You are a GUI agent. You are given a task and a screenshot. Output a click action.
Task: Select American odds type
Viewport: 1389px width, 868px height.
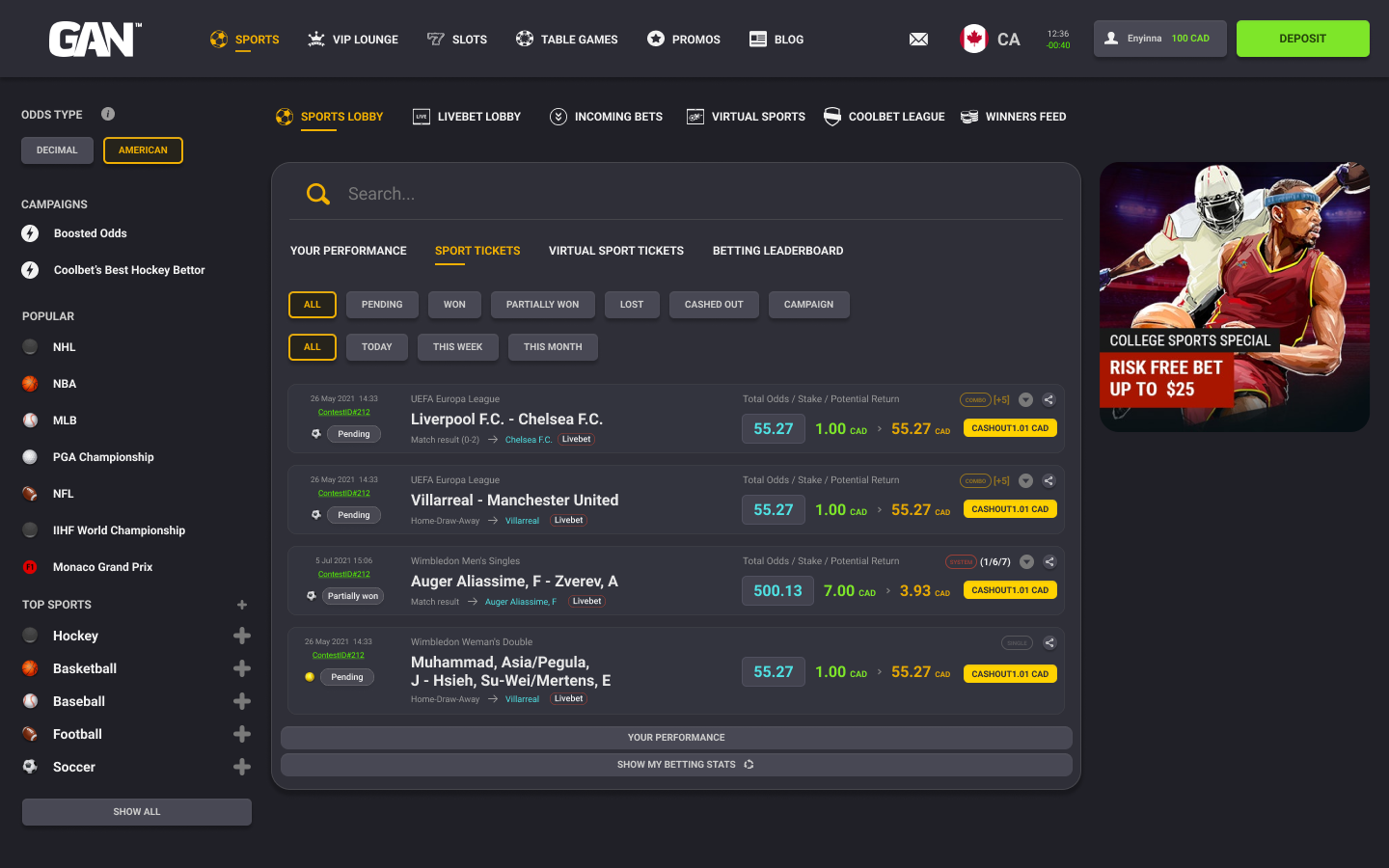point(143,150)
